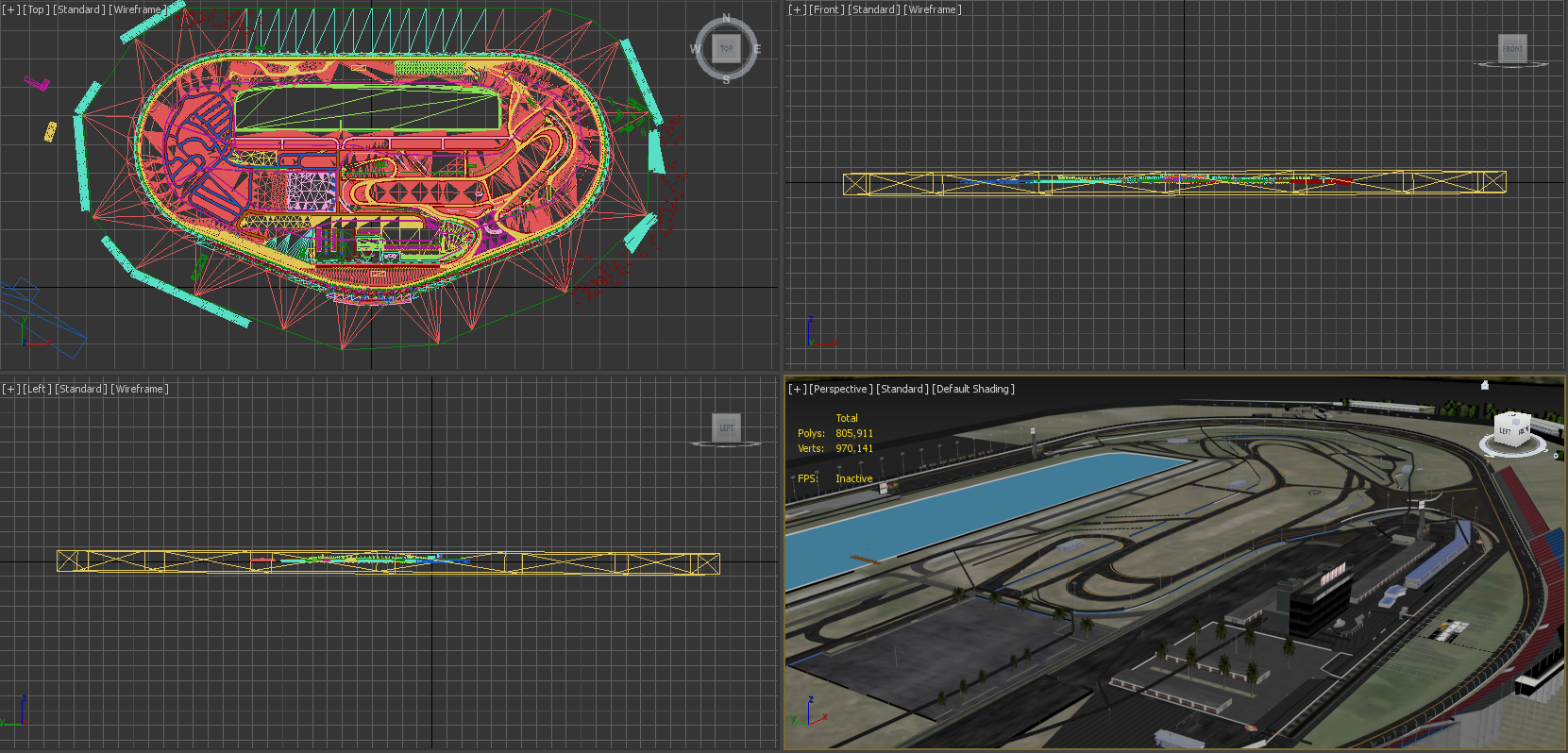The height and width of the screenshot is (753, 1568).
Task: Open the [Standard] menu in the Left viewport
Action: click(x=81, y=389)
